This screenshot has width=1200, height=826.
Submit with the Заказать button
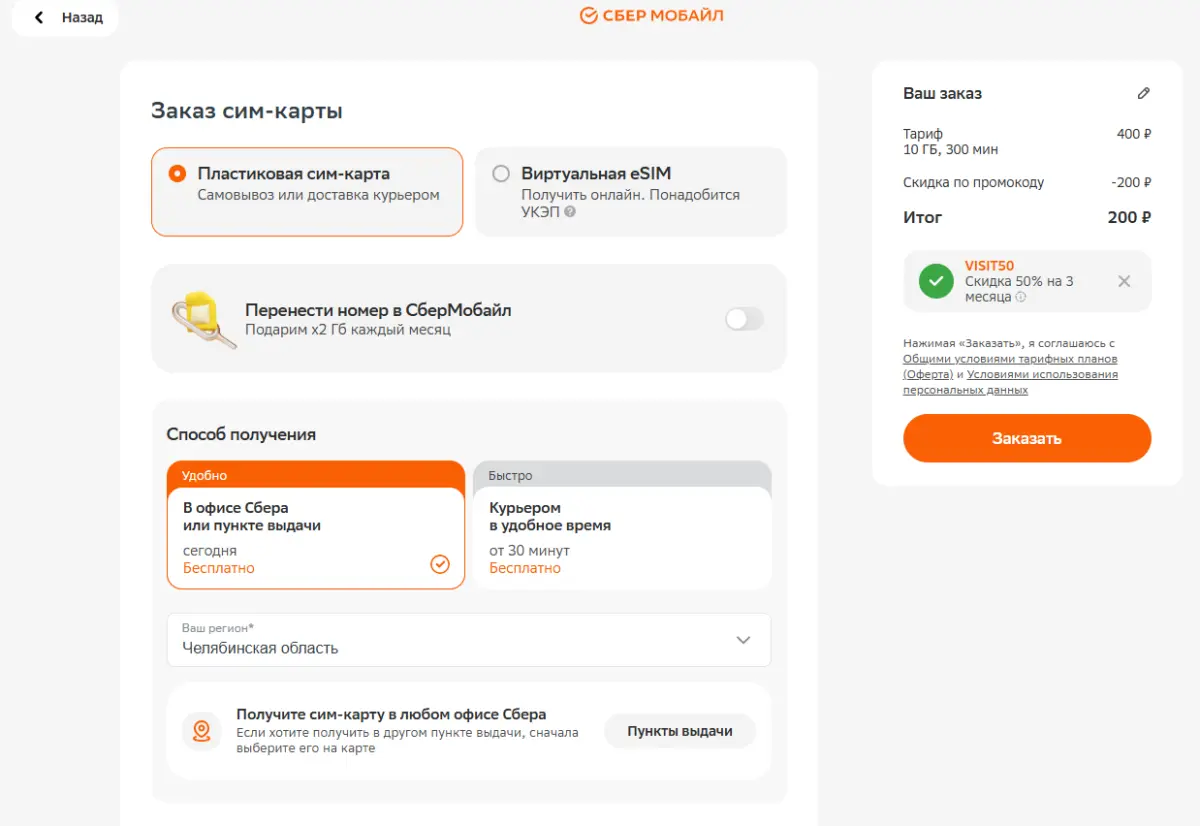pyautogui.click(x=1027, y=438)
